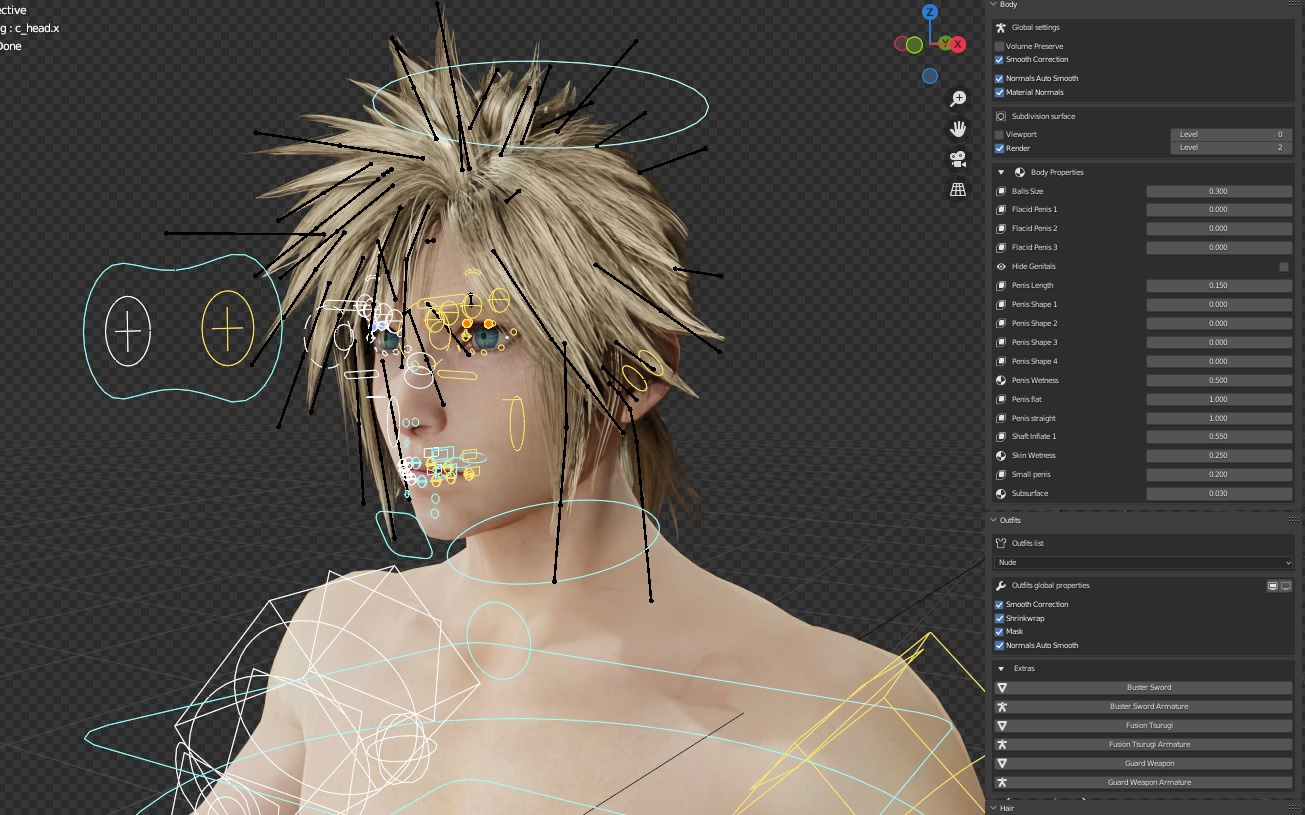Image resolution: width=1305 pixels, height=815 pixels.
Task: Click the zoom magnifier icon in the viewport
Action: tap(958, 98)
